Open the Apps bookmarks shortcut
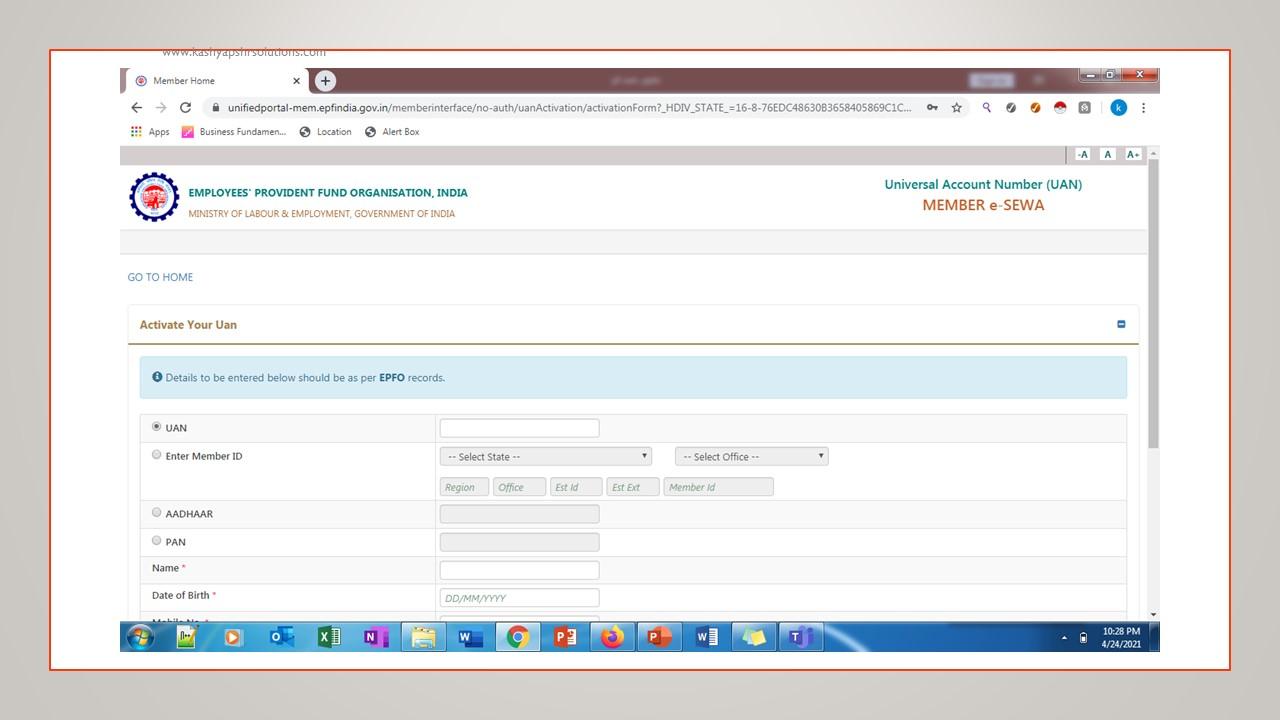The image size is (1280, 720). (150, 132)
